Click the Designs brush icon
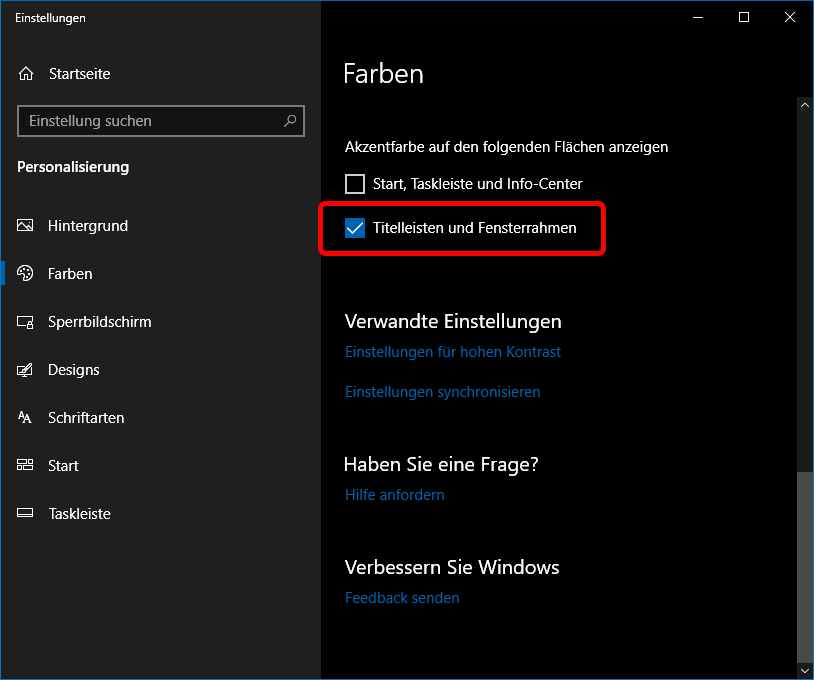 pyautogui.click(x=26, y=370)
